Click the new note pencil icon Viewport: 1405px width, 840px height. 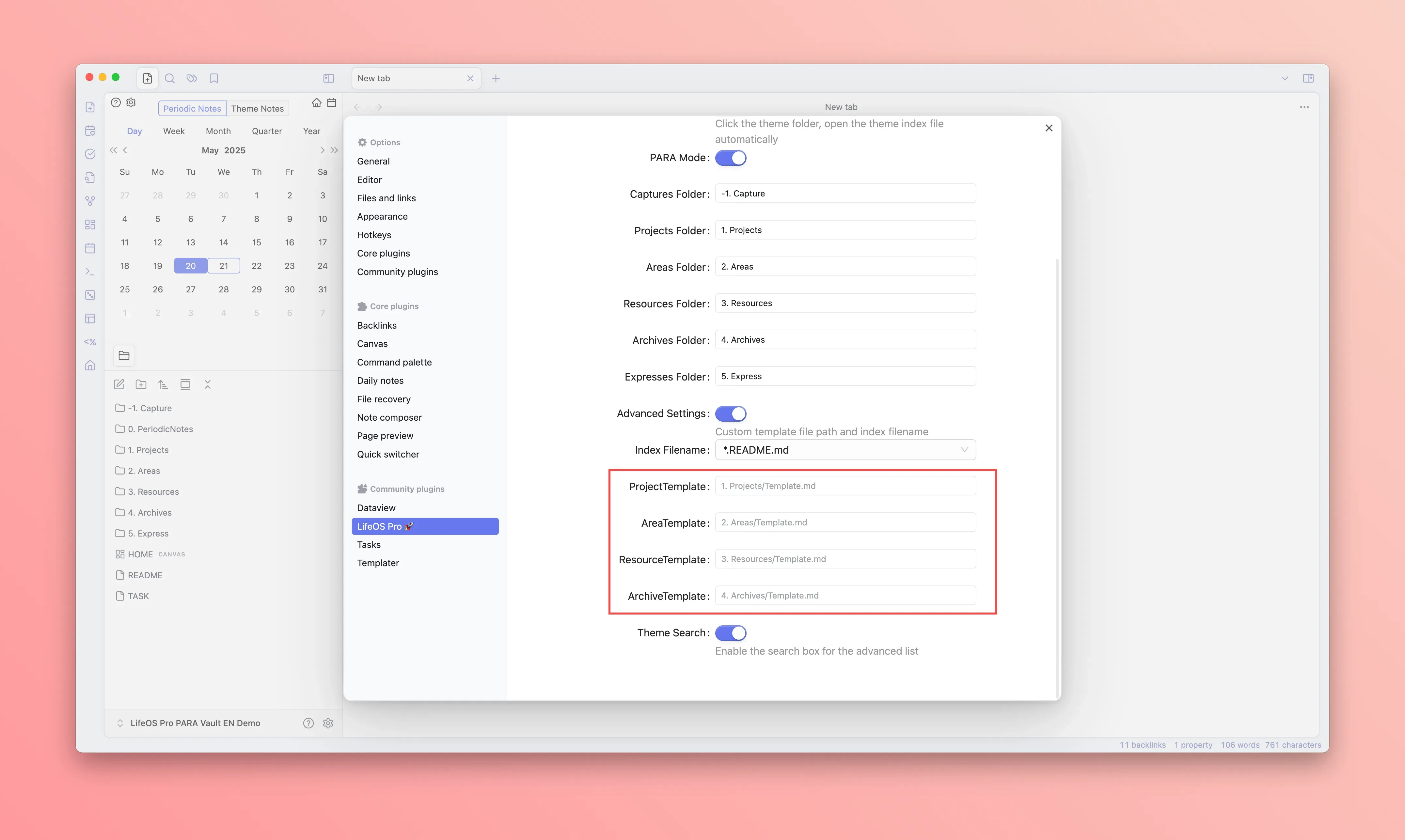click(119, 384)
